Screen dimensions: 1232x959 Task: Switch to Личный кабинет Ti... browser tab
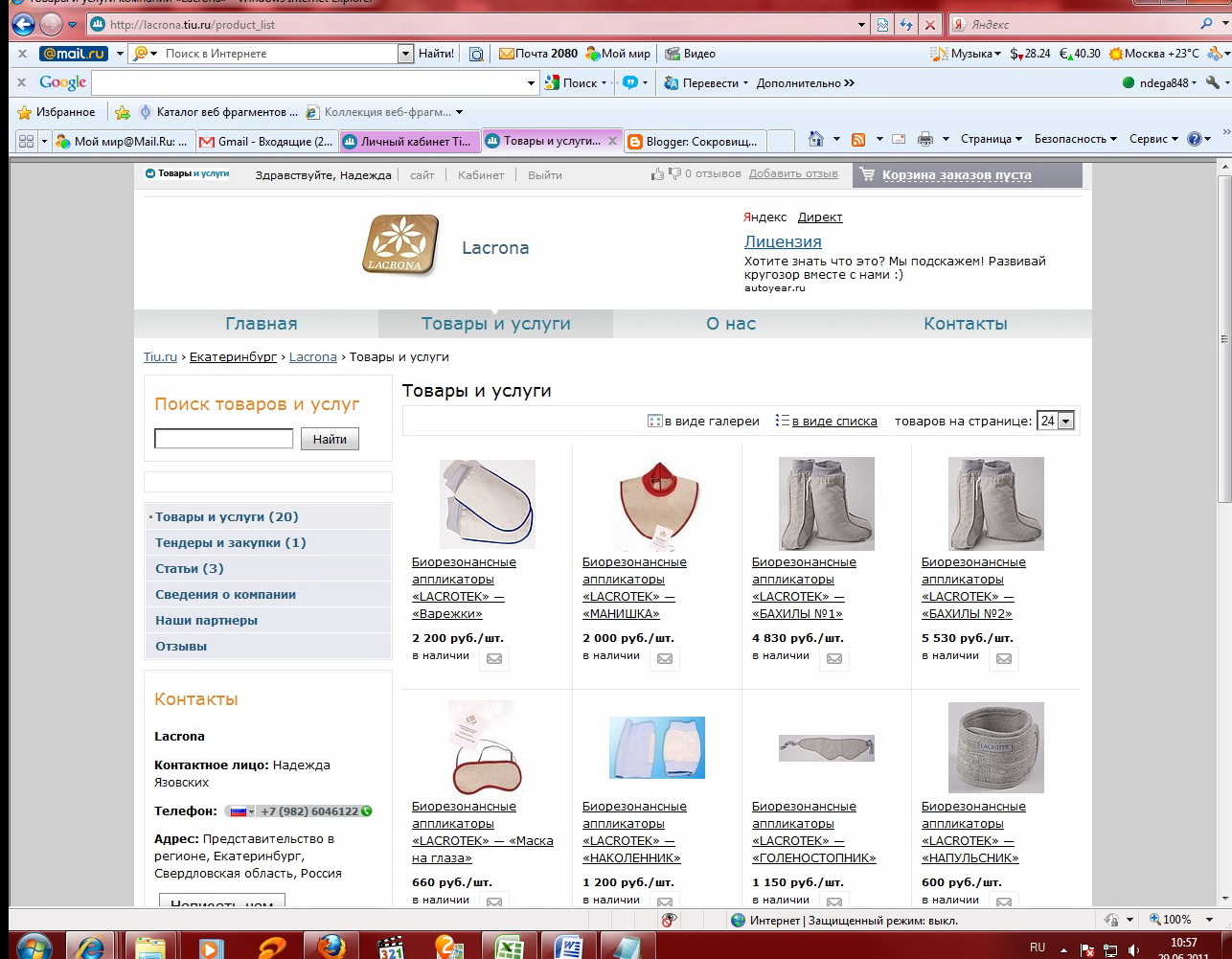tap(409, 141)
